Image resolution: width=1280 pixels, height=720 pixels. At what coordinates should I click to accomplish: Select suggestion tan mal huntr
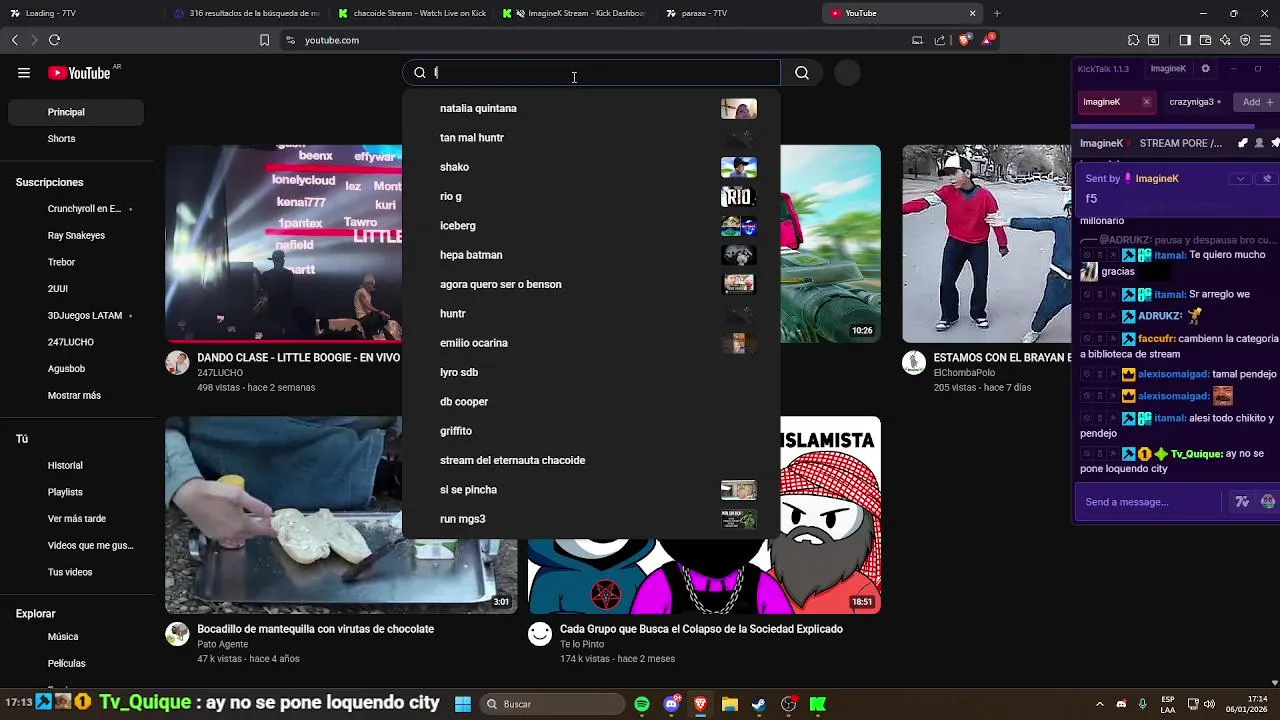[x=590, y=138]
